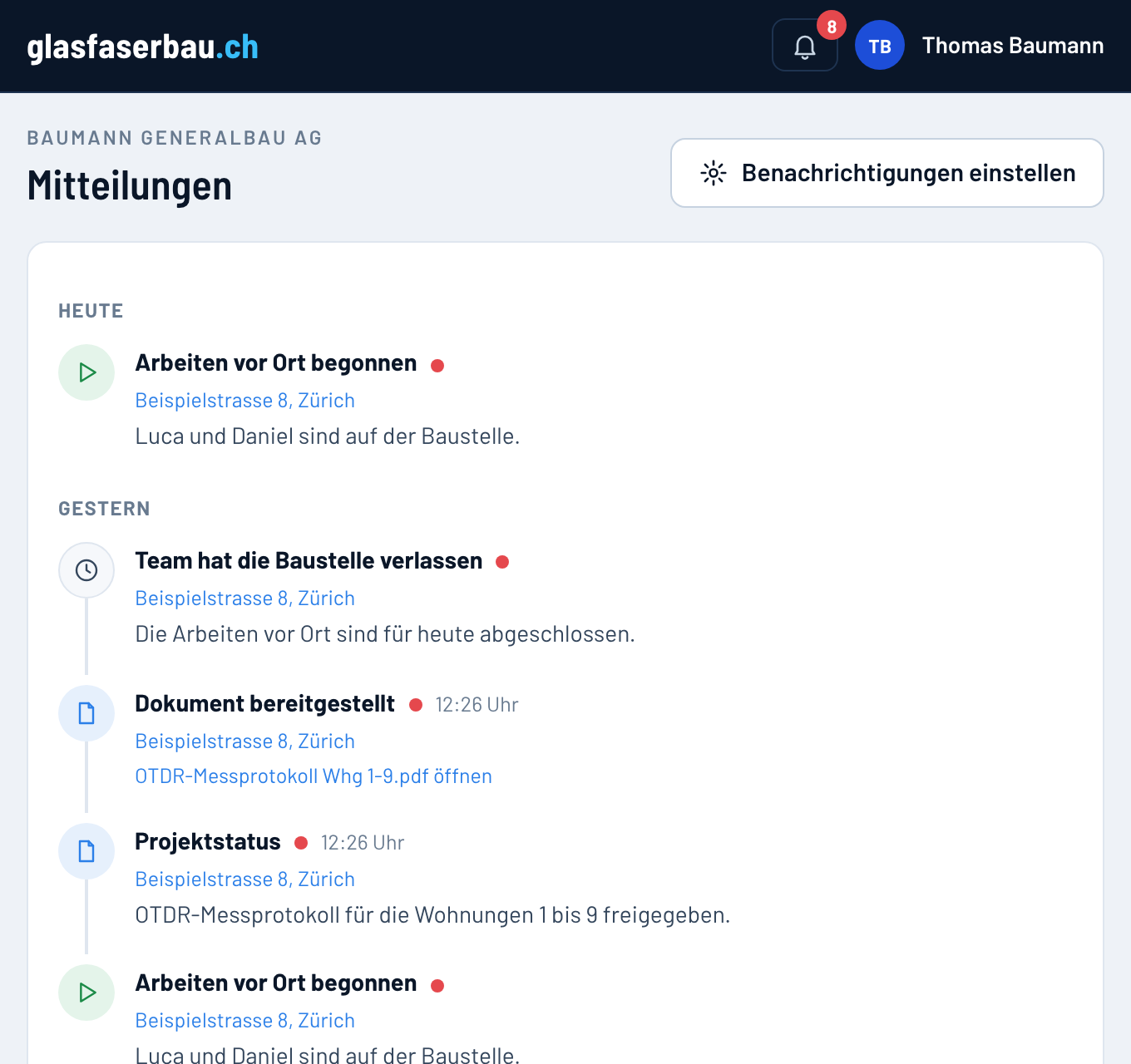This screenshot has width=1131, height=1064.
Task: Select the Team hat die Baustelle verlassen title
Action: (x=309, y=561)
